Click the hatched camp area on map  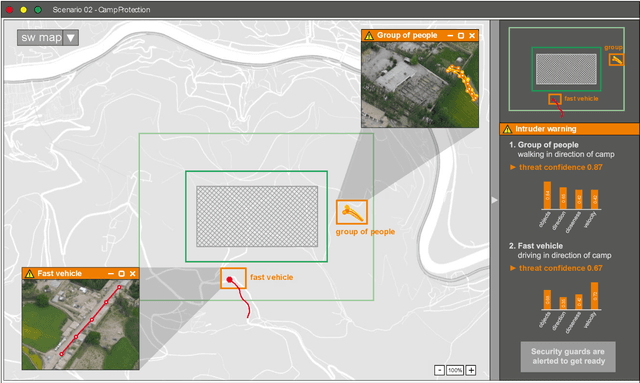257,216
